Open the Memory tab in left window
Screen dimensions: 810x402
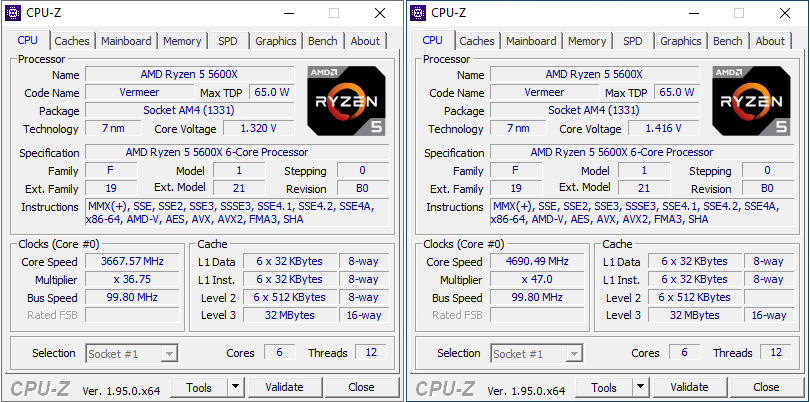(182, 41)
